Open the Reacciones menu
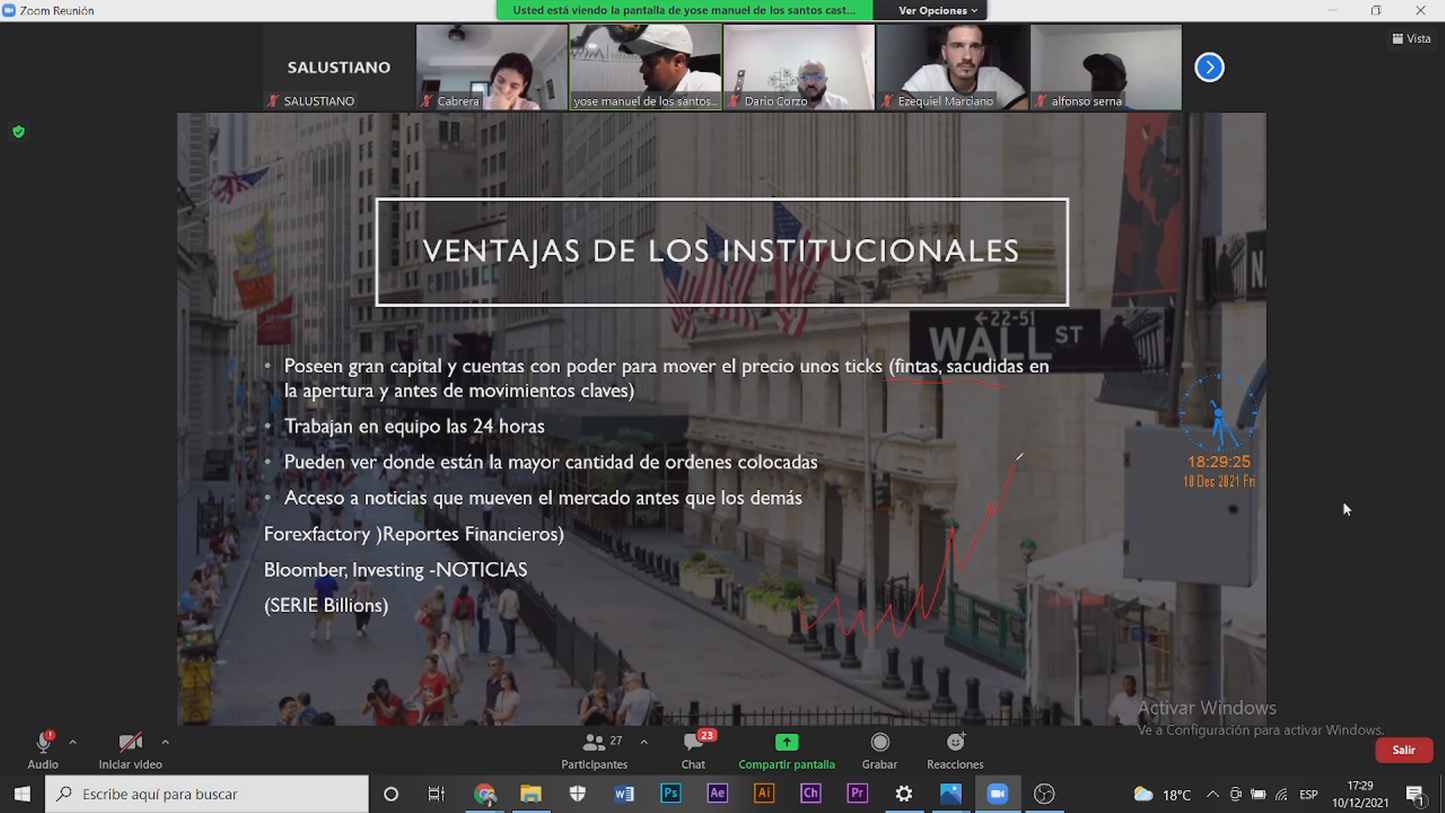Viewport: 1445px width, 813px height. 955,749
